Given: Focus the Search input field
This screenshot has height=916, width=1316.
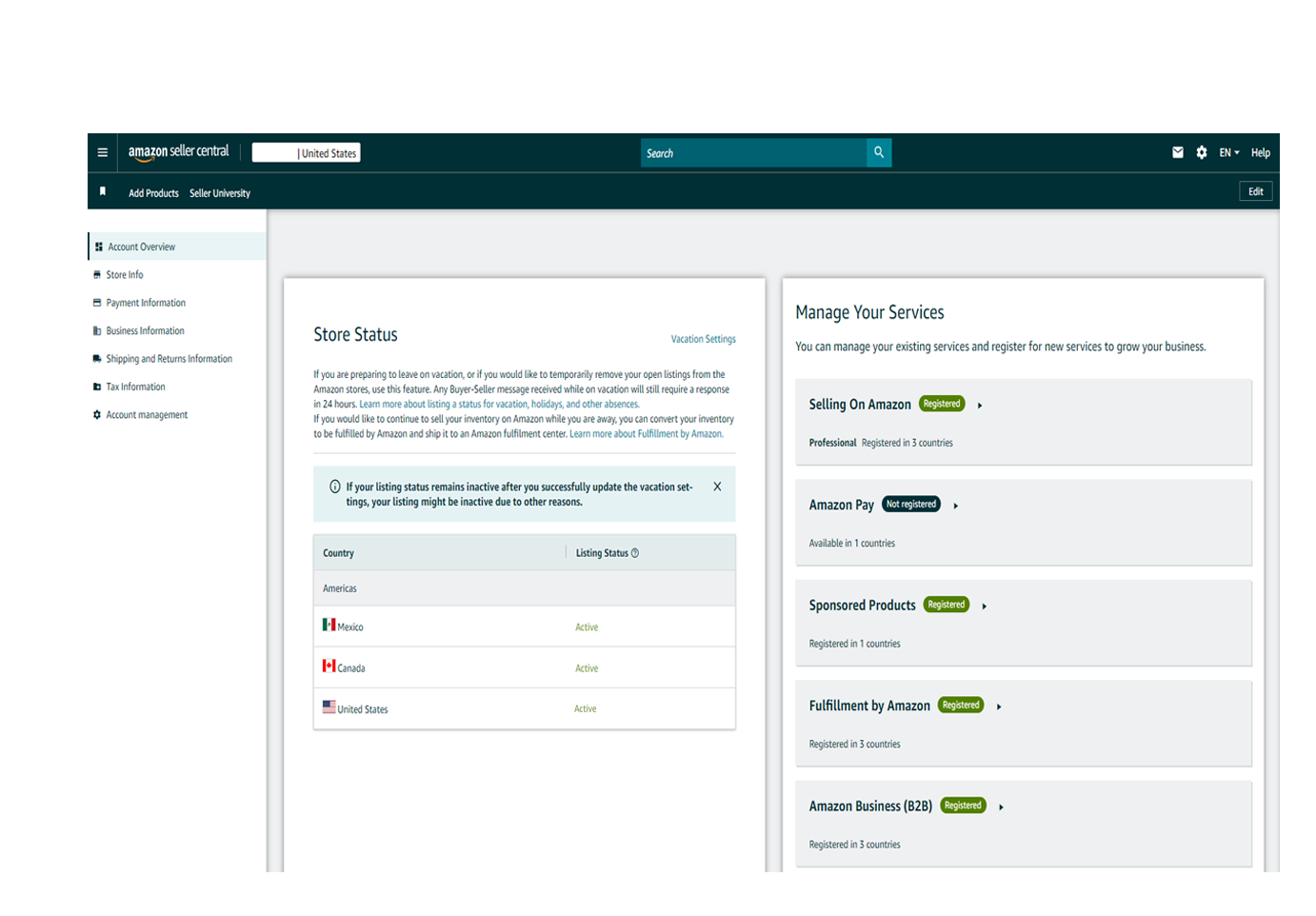Looking at the screenshot, I should (754, 152).
